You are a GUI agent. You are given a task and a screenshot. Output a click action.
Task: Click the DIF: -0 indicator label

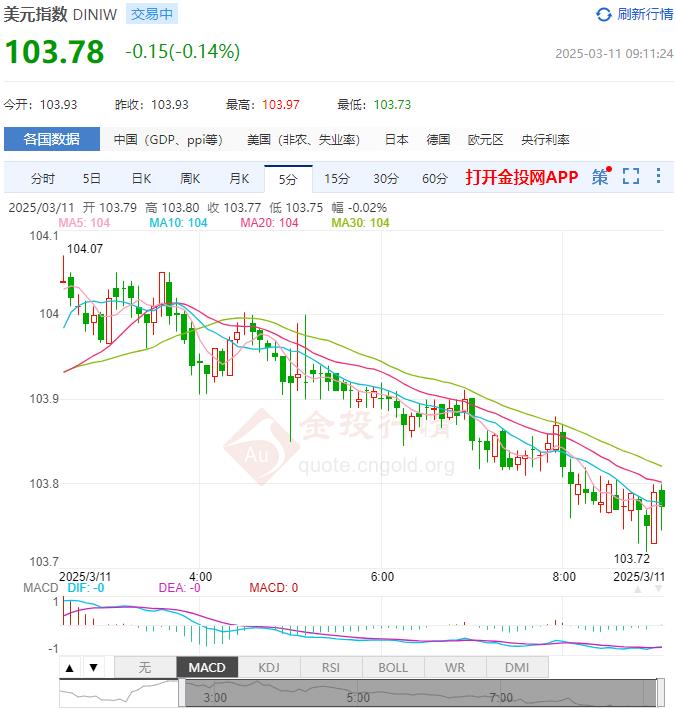[85, 588]
